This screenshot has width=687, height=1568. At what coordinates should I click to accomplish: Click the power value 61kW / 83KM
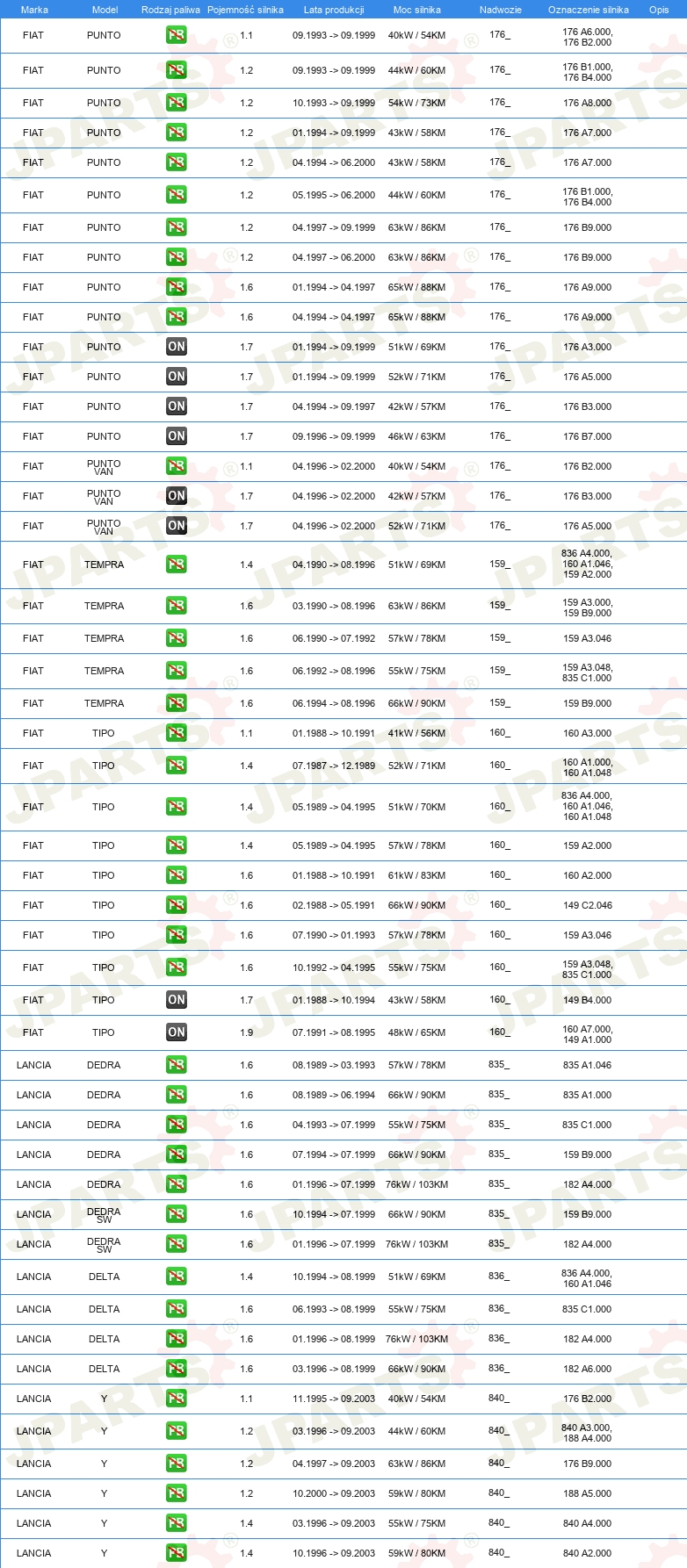[x=417, y=875]
